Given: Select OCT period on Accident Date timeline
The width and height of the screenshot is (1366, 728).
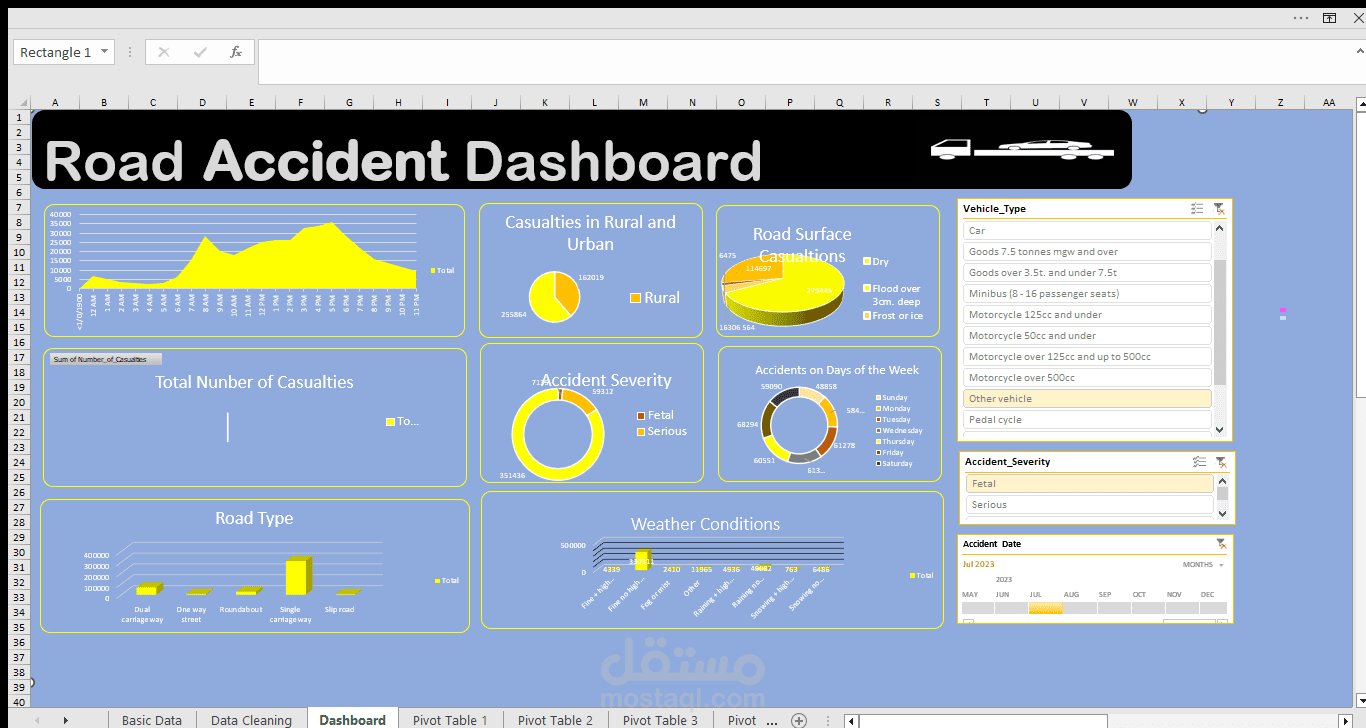Looking at the screenshot, I should pyautogui.click(x=1147, y=607).
